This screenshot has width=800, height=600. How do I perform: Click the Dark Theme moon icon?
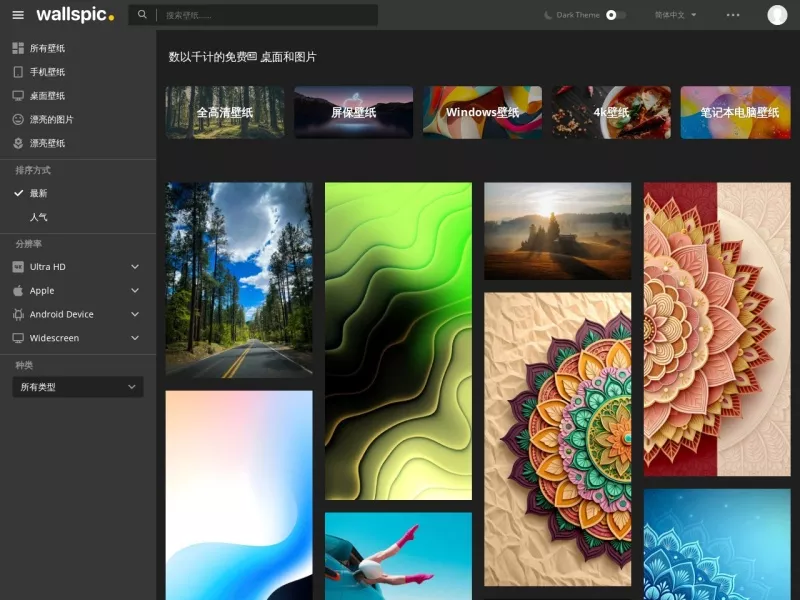click(548, 15)
